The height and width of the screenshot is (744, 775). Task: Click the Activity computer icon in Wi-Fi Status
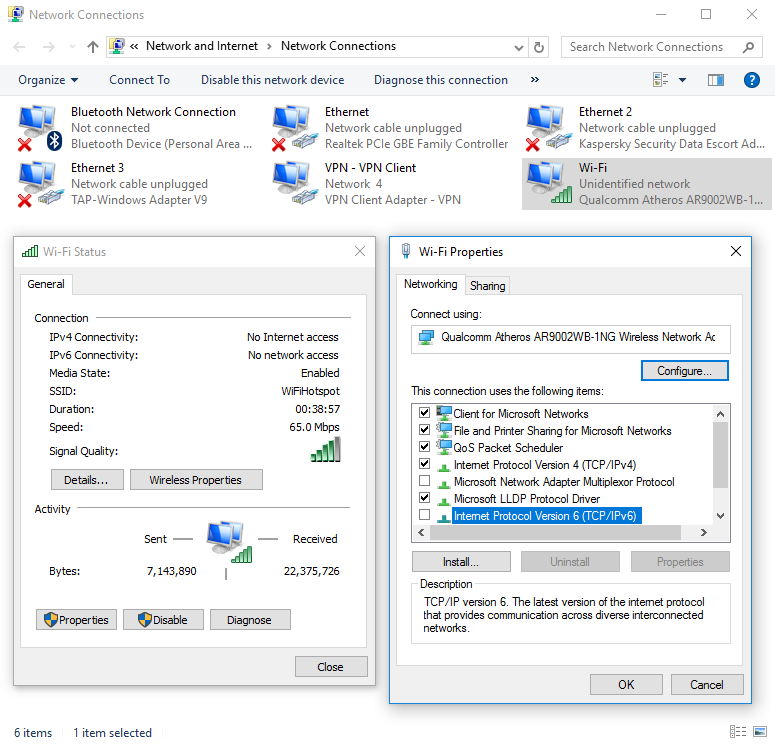coord(230,541)
